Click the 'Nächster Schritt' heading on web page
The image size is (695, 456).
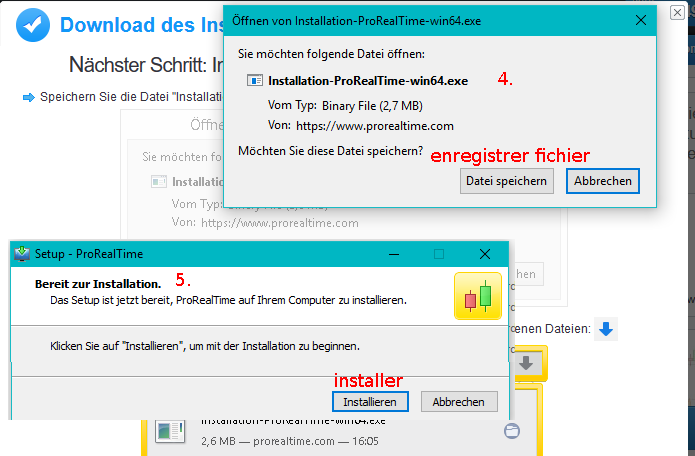[x=146, y=65]
